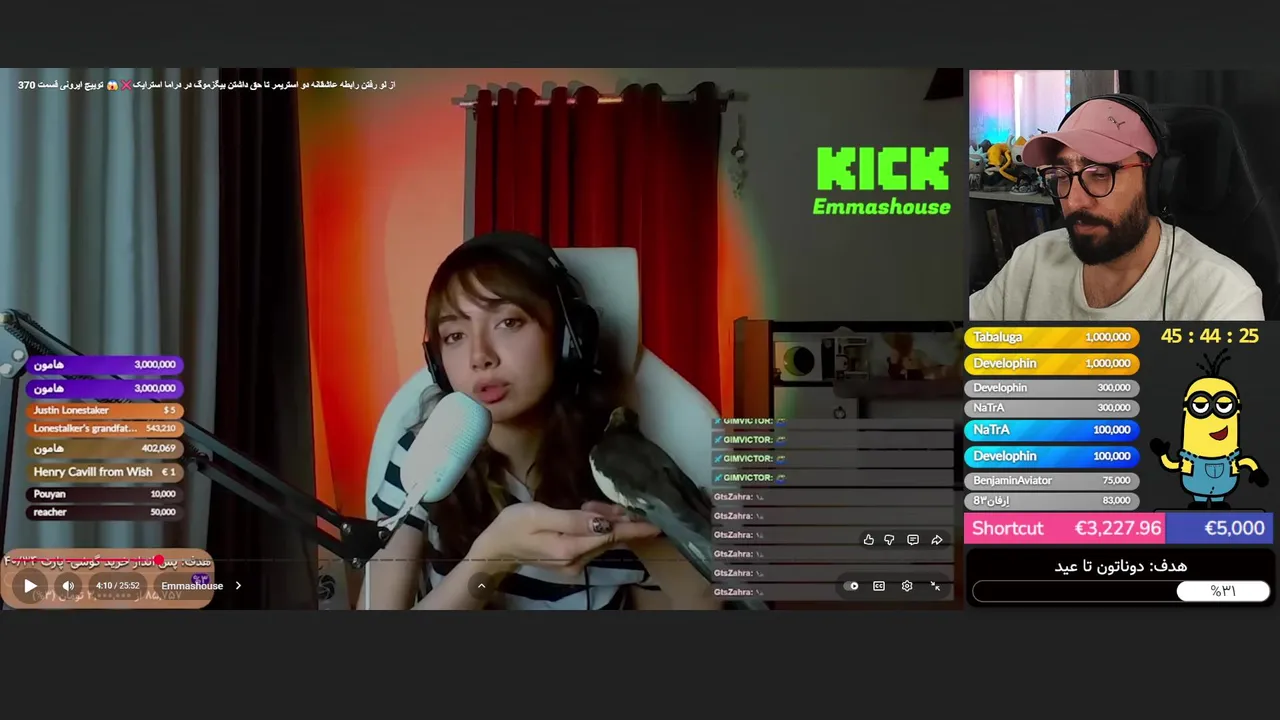
Task: Click the red progress bar scrubber handle
Action: 157,560
